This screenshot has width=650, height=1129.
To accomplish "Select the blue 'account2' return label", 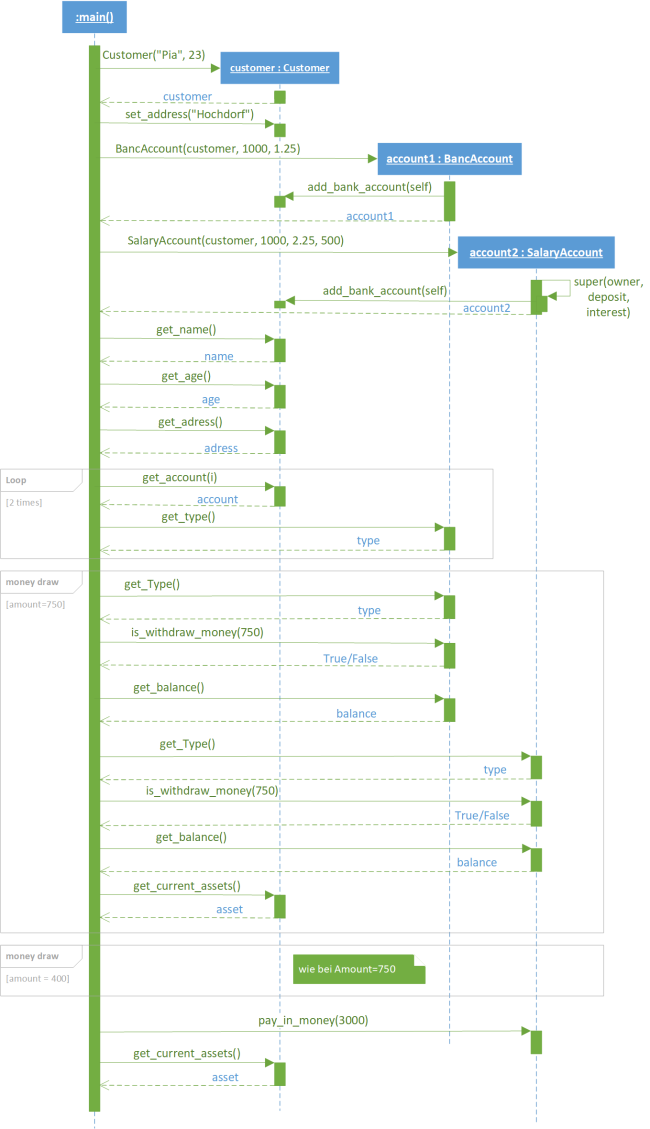I will point(487,308).
